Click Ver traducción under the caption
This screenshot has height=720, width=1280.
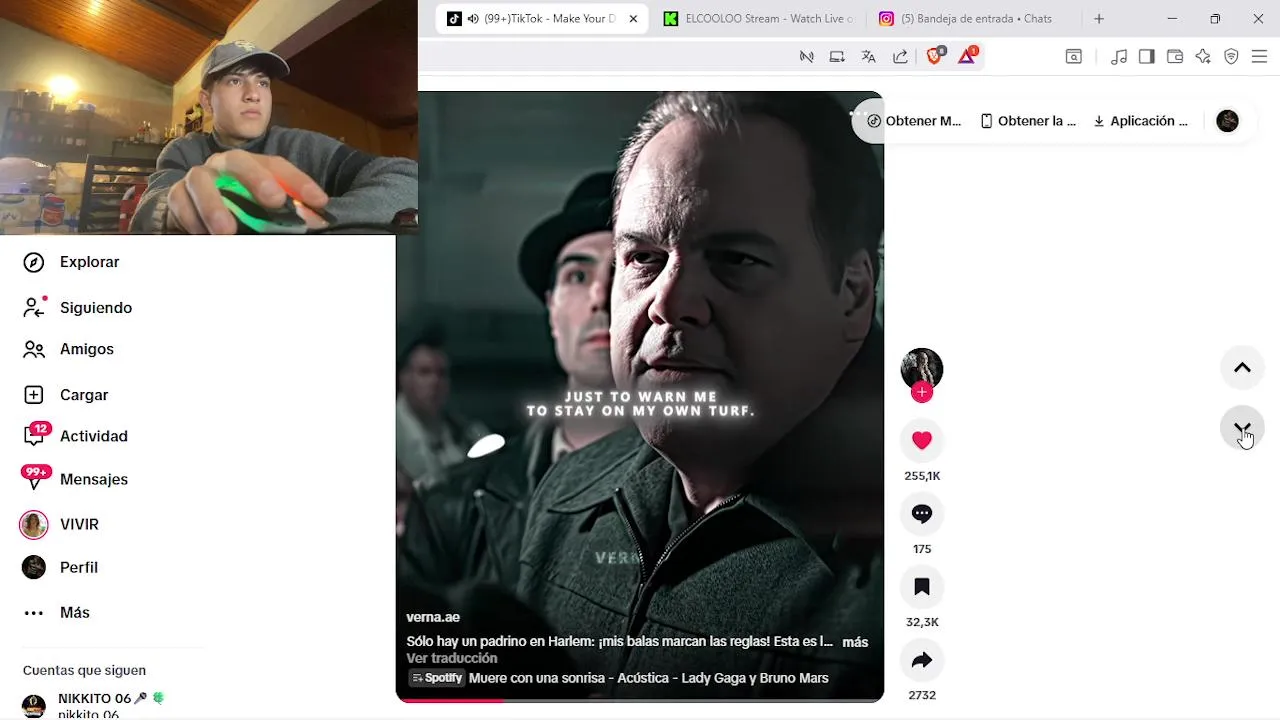(452, 658)
